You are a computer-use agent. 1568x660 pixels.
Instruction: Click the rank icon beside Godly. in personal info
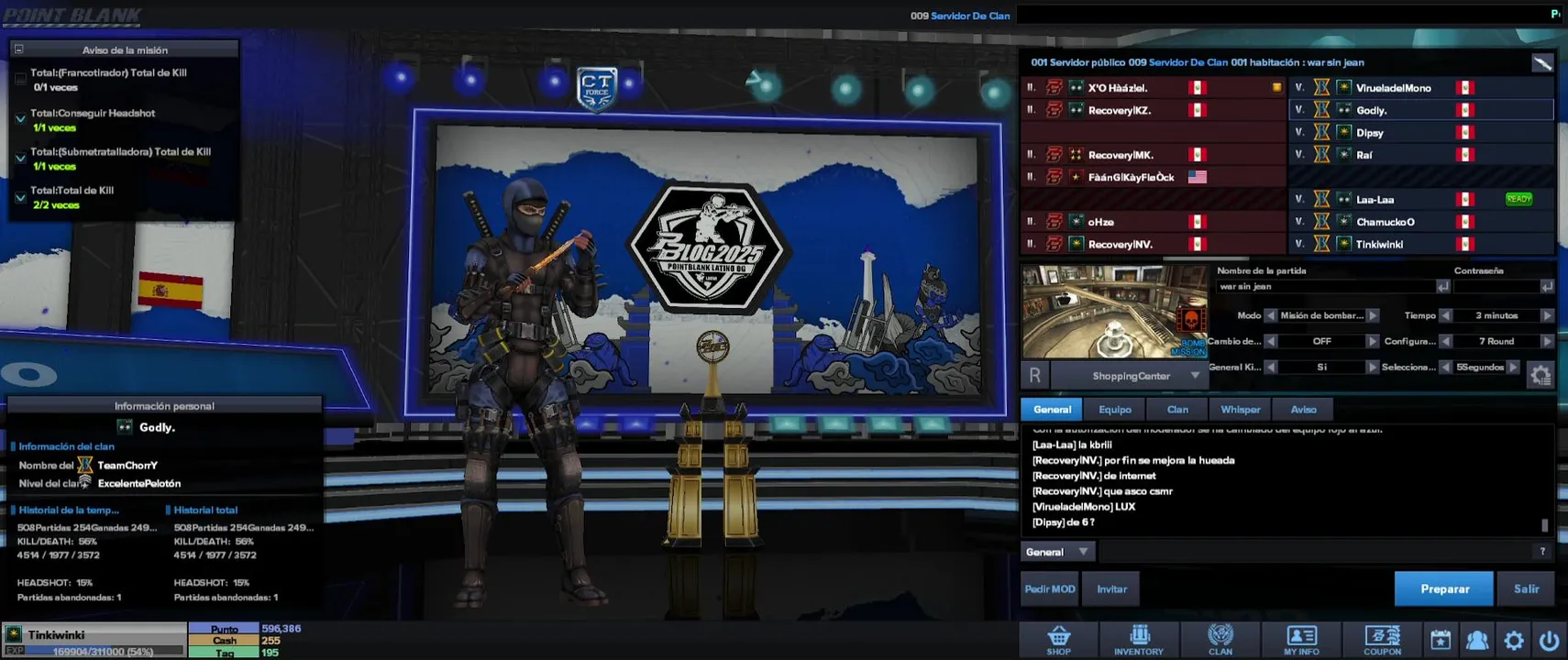pos(125,427)
